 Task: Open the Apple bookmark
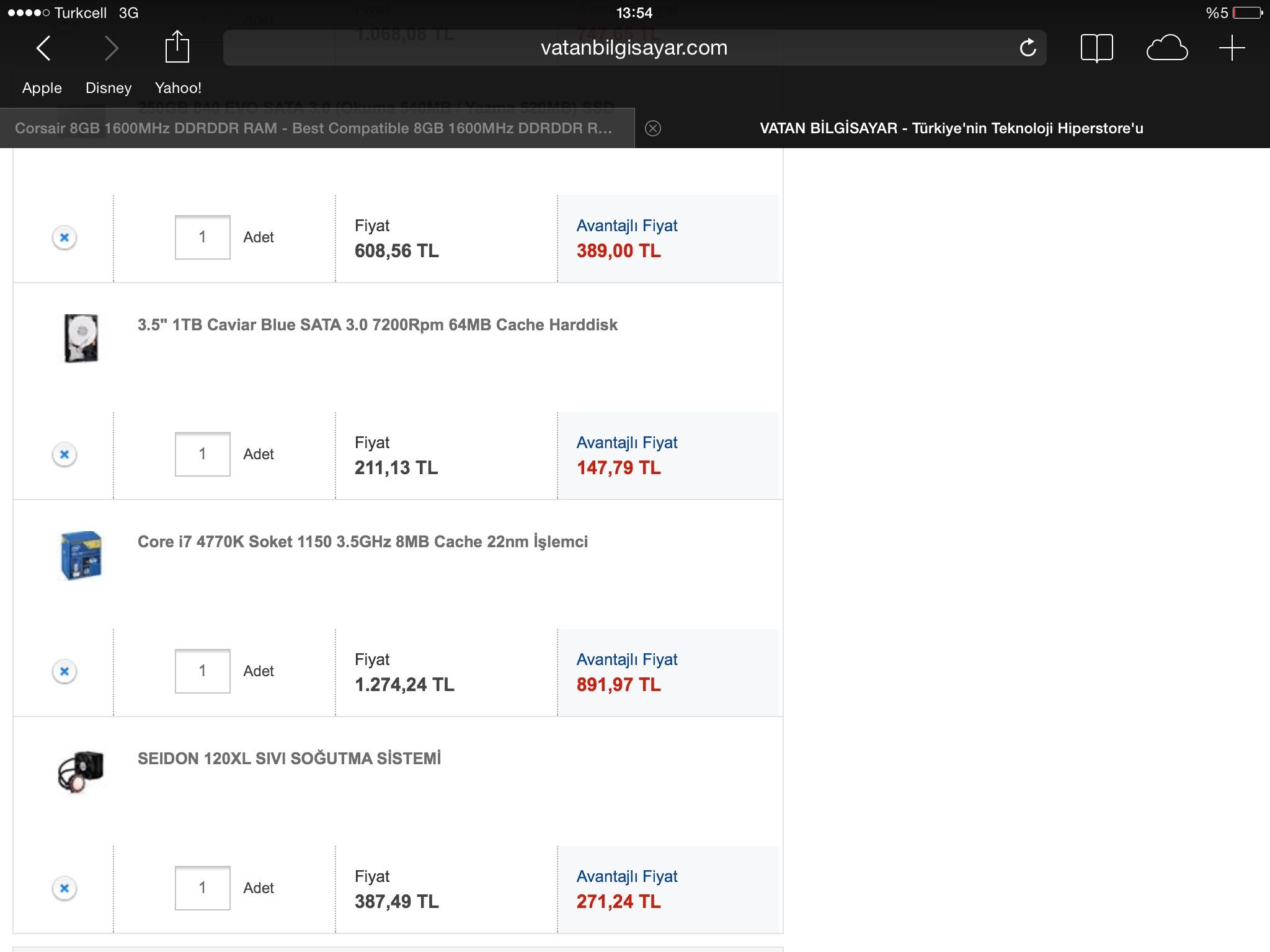pyautogui.click(x=42, y=88)
